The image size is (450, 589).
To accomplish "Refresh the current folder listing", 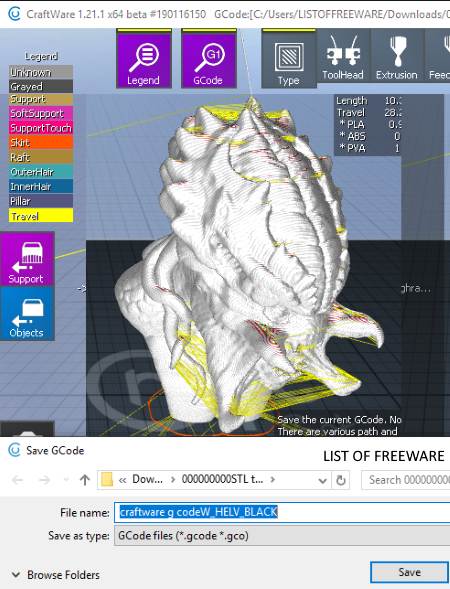I will click(341, 480).
